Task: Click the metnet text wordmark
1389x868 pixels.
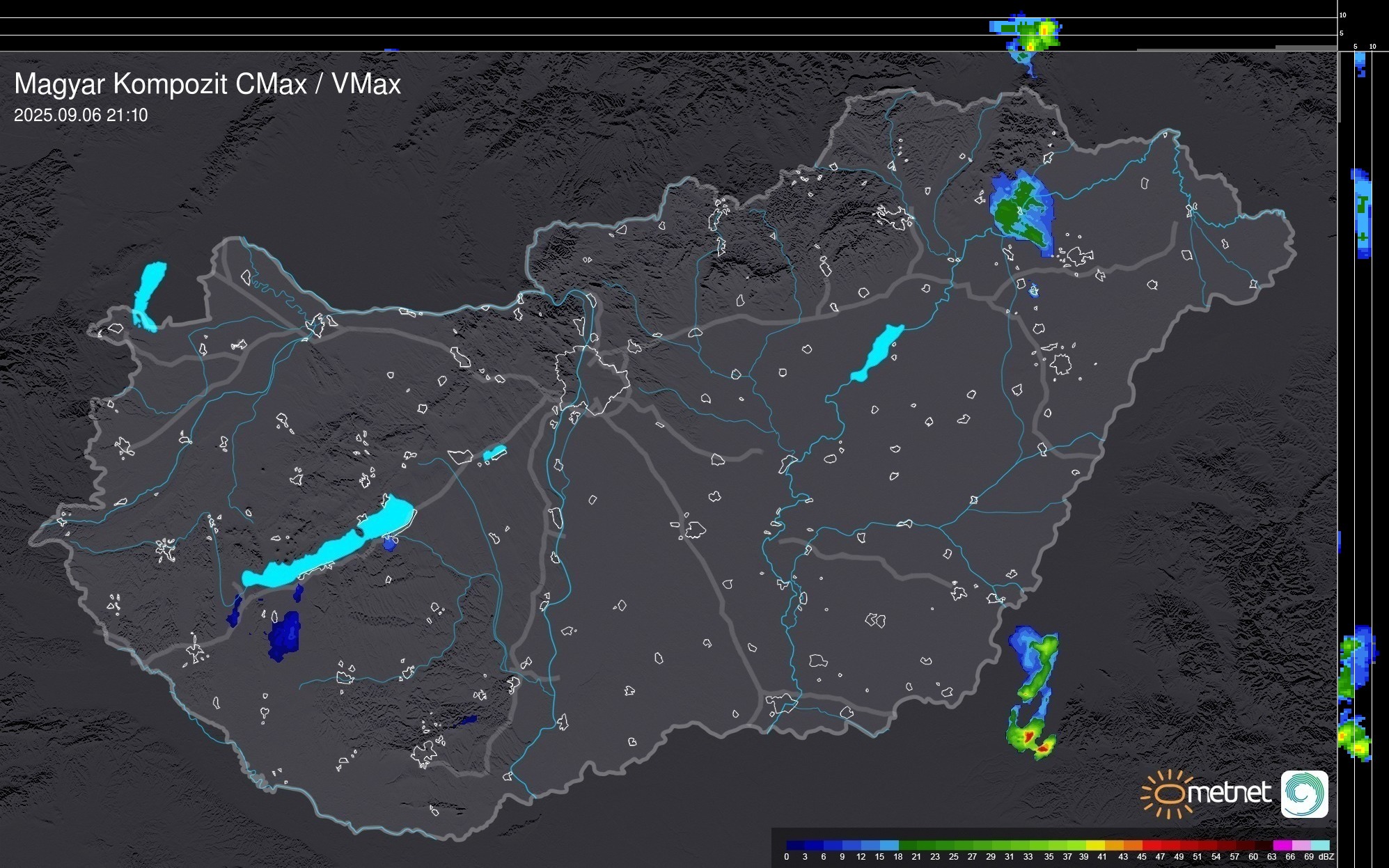Action: point(1229,794)
